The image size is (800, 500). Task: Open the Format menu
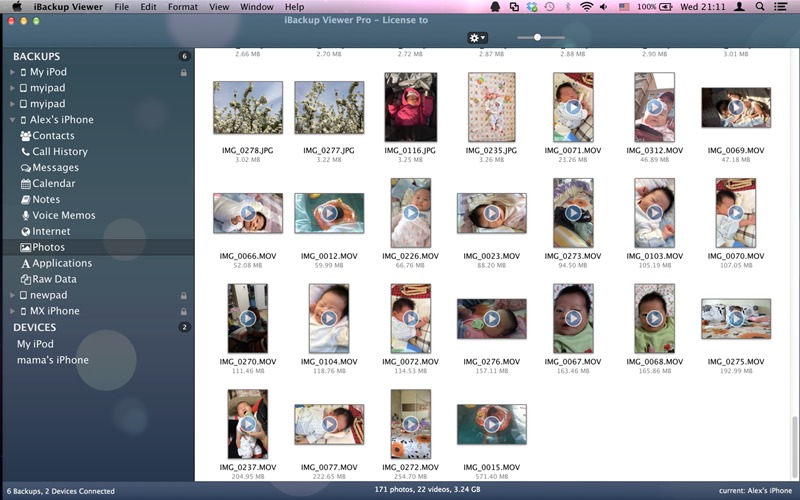(x=182, y=7)
